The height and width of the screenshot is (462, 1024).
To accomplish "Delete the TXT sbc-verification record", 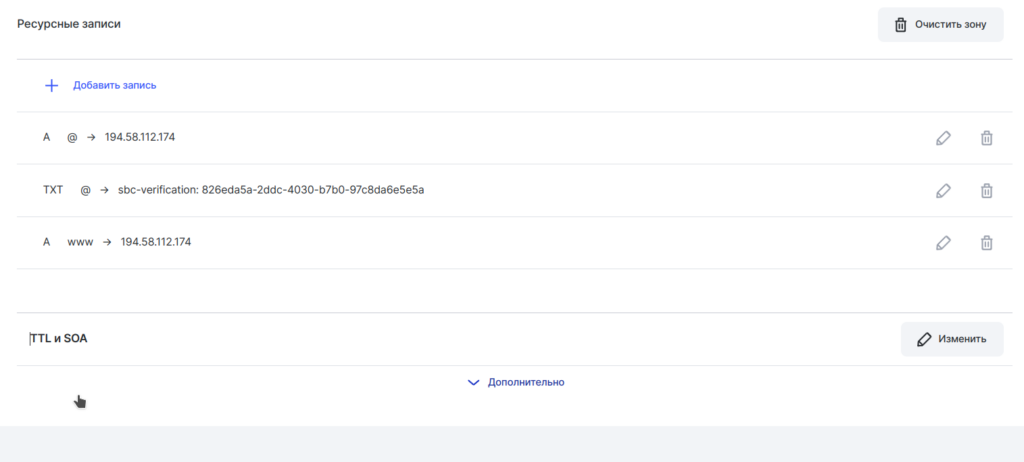I will click(986, 190).
